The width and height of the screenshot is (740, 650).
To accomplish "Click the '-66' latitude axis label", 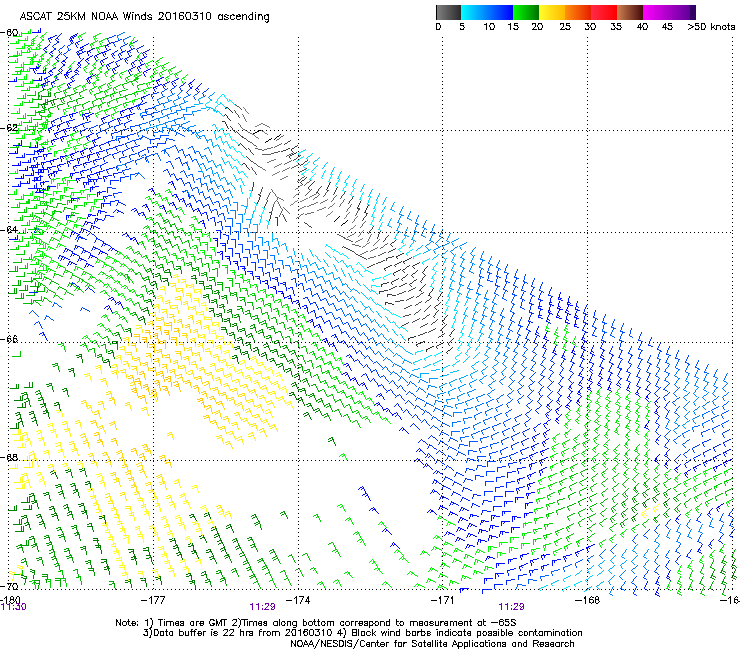I will pos(9,339).
